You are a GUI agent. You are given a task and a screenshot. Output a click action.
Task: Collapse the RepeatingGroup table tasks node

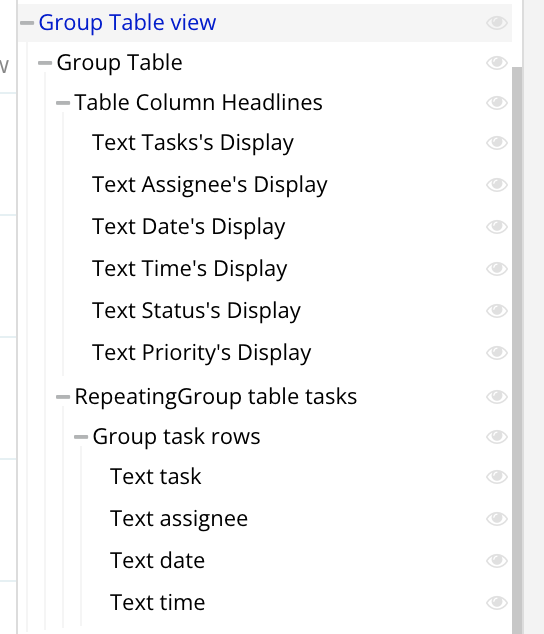click(63, 397)
